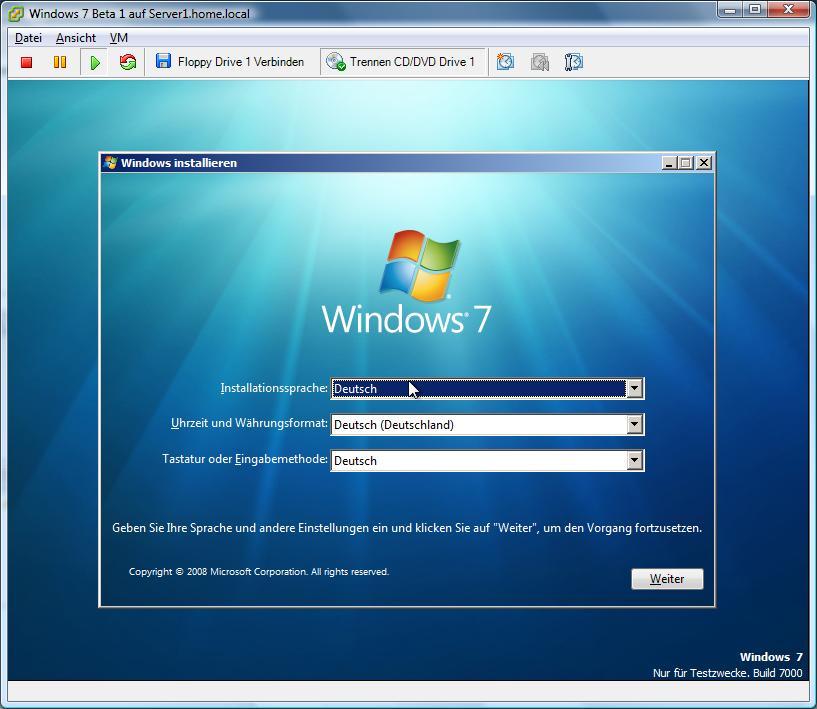Viewport: 817px width, 709px height.
Task: Click Trennen CD/DVD Drive 1 label
Action: [412, 62]
